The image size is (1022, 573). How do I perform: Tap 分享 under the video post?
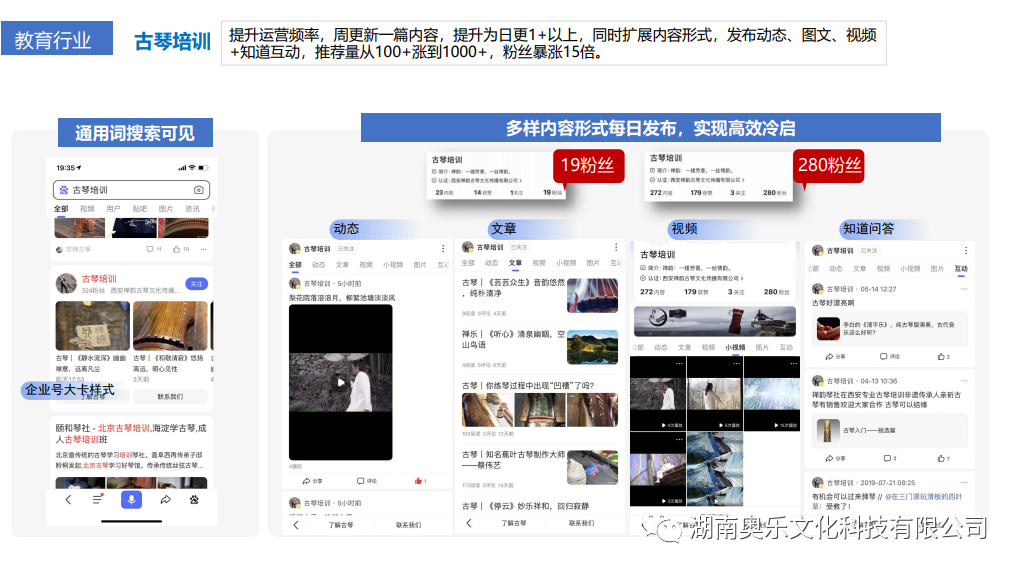pyautogui.click(x=312, y=481)
